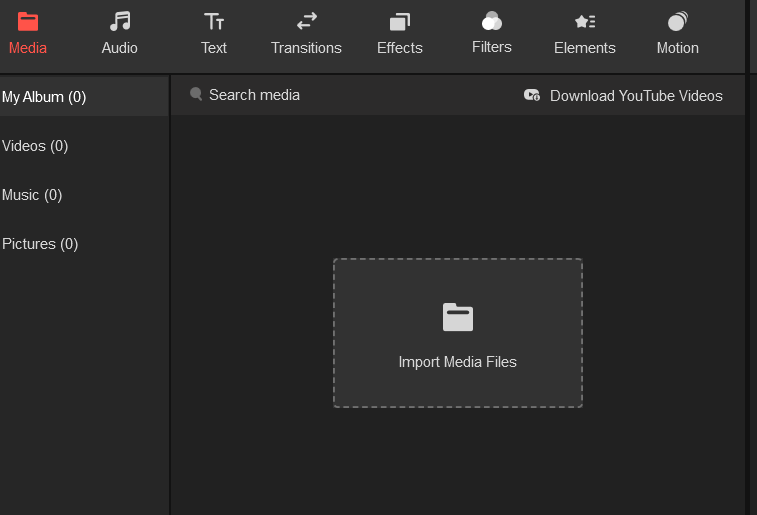Show the Music (0) category
The height and width of the screenshot is (515, 757).
[32, 195]
